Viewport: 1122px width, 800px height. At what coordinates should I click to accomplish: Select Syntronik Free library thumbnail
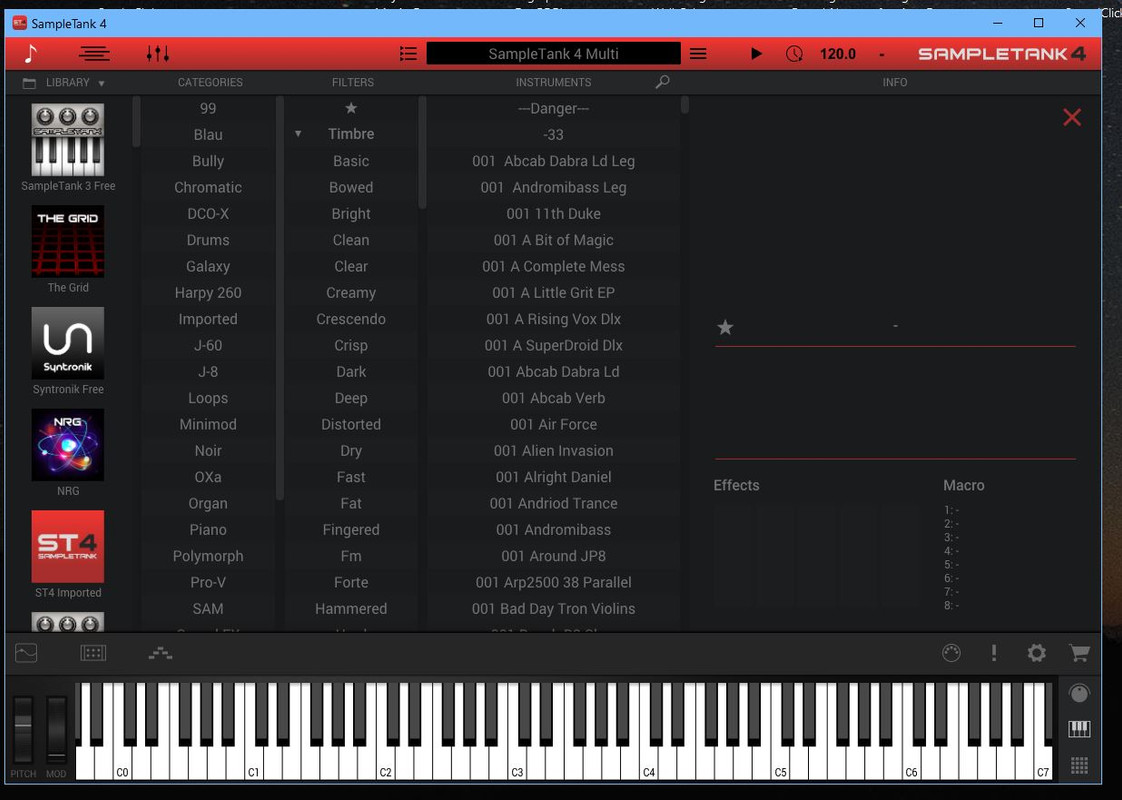pos(68,343)
